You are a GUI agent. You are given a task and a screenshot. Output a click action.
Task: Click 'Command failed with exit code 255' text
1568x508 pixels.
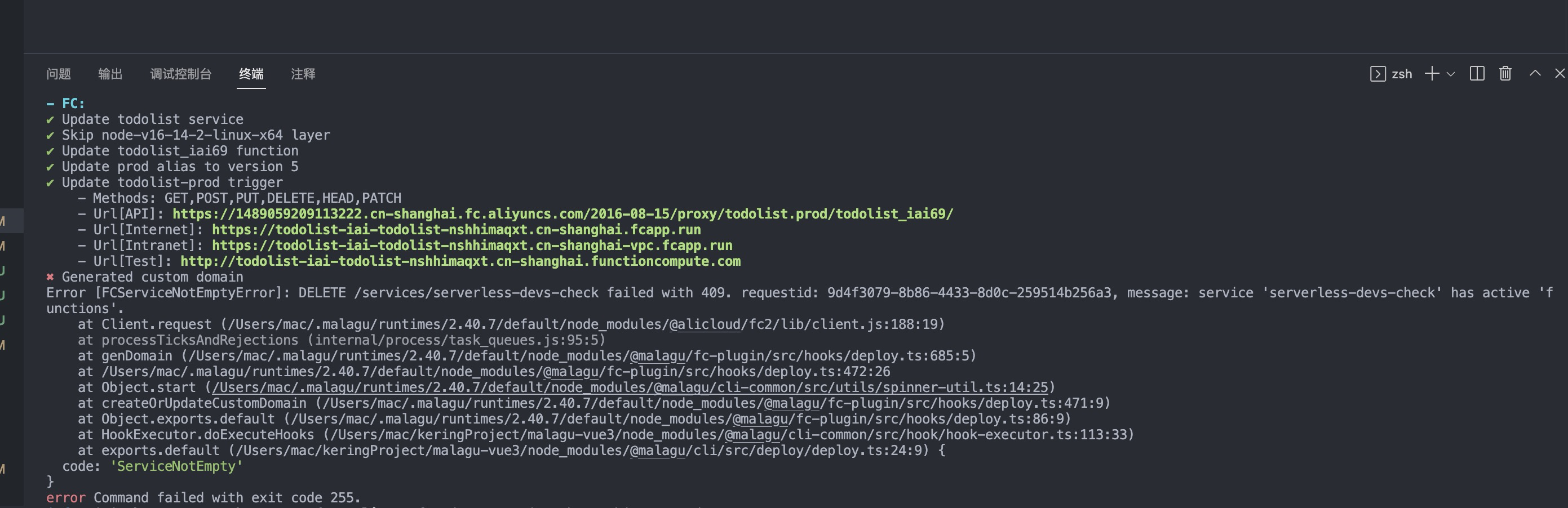tap(227, 498)
